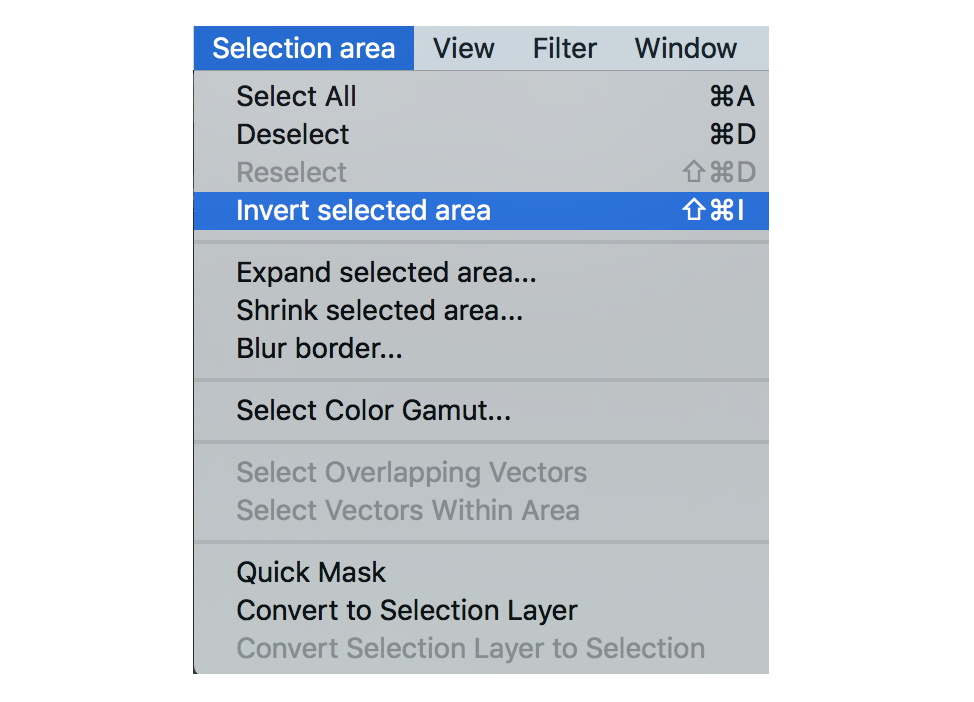
Task: Click the Deselect menu entry
Action: click(x=292, y=135)
